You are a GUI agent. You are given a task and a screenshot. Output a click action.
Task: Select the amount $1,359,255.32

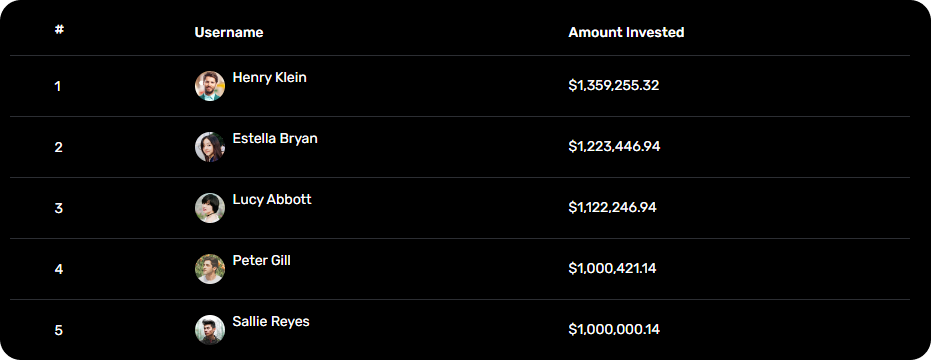(614, 86)
